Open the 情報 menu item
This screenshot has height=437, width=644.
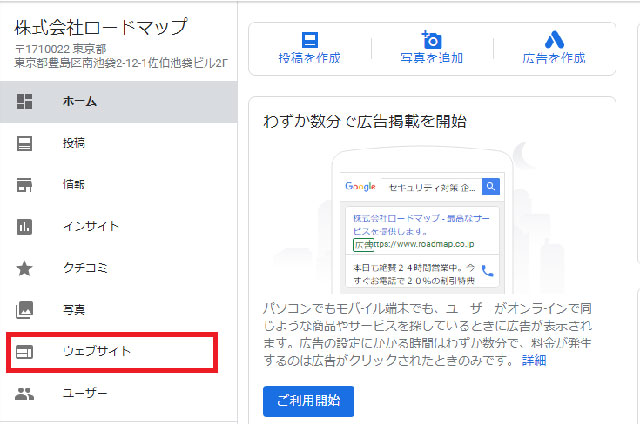(119, 185)
